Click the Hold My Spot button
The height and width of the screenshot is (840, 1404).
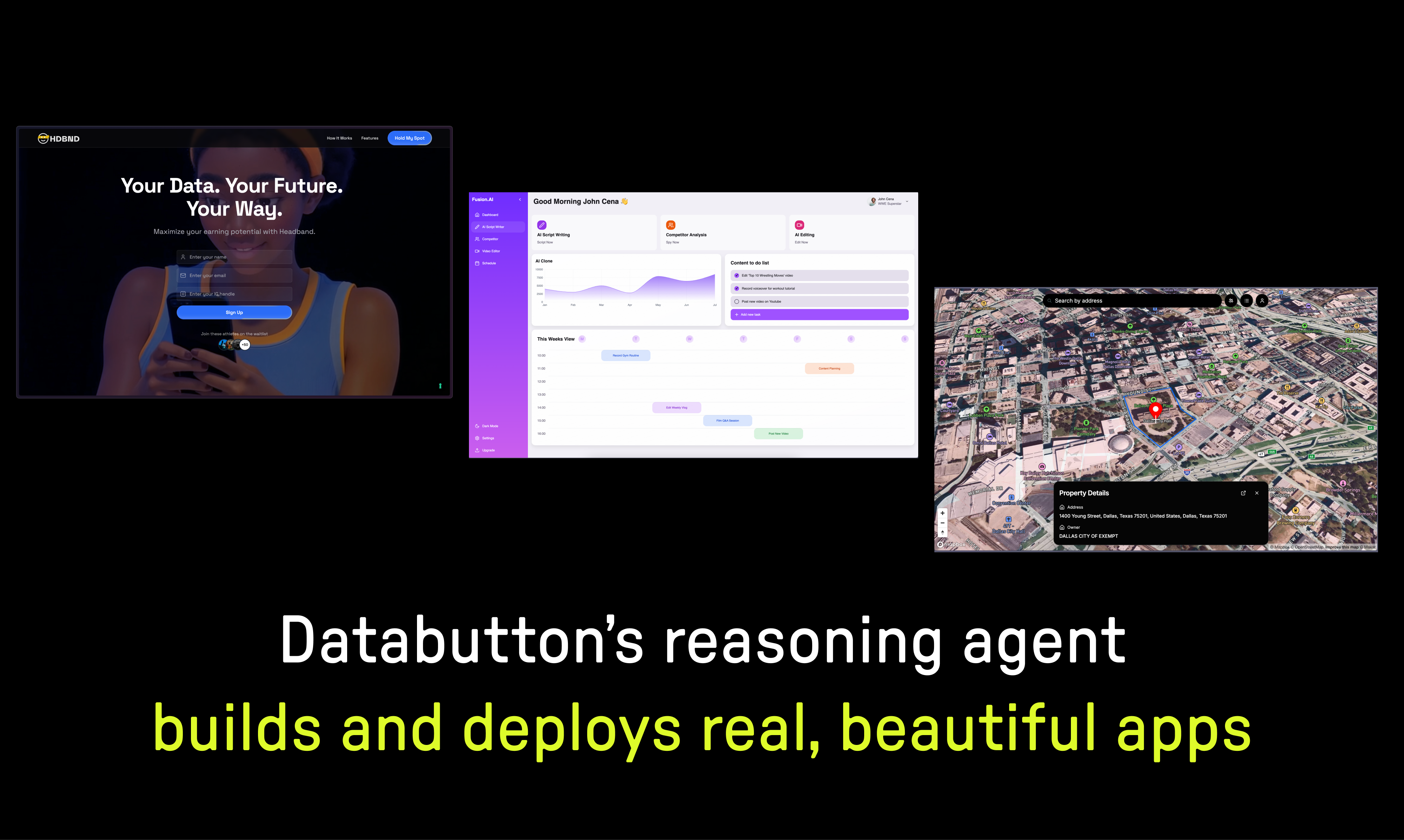pos(409,138)
